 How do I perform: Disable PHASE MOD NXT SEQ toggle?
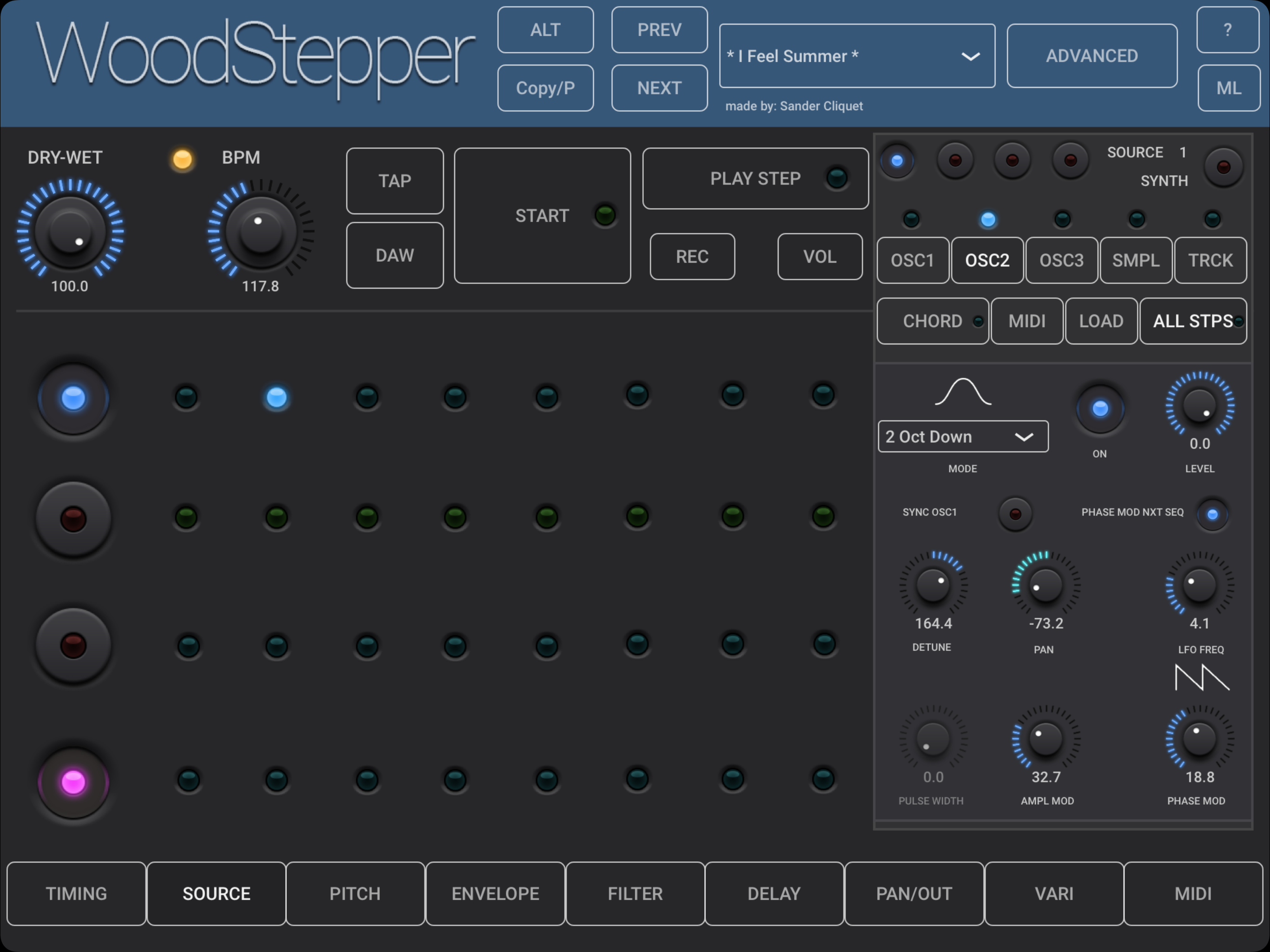coord(1212,515)
